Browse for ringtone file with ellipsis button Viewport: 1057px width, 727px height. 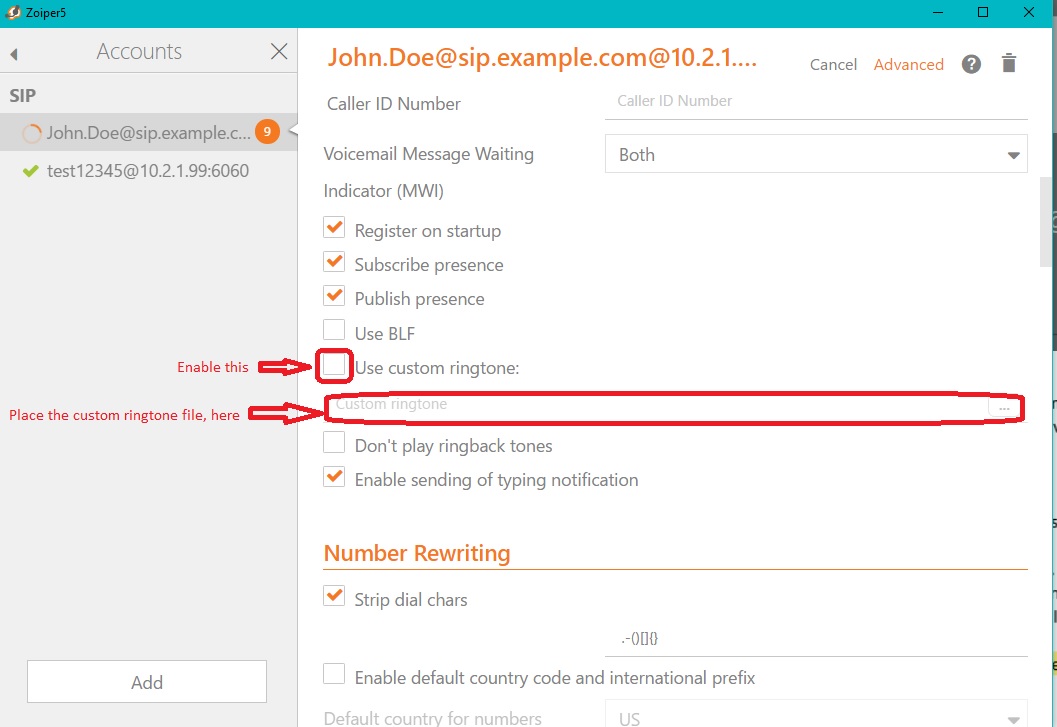click(x=1004, y=408)
